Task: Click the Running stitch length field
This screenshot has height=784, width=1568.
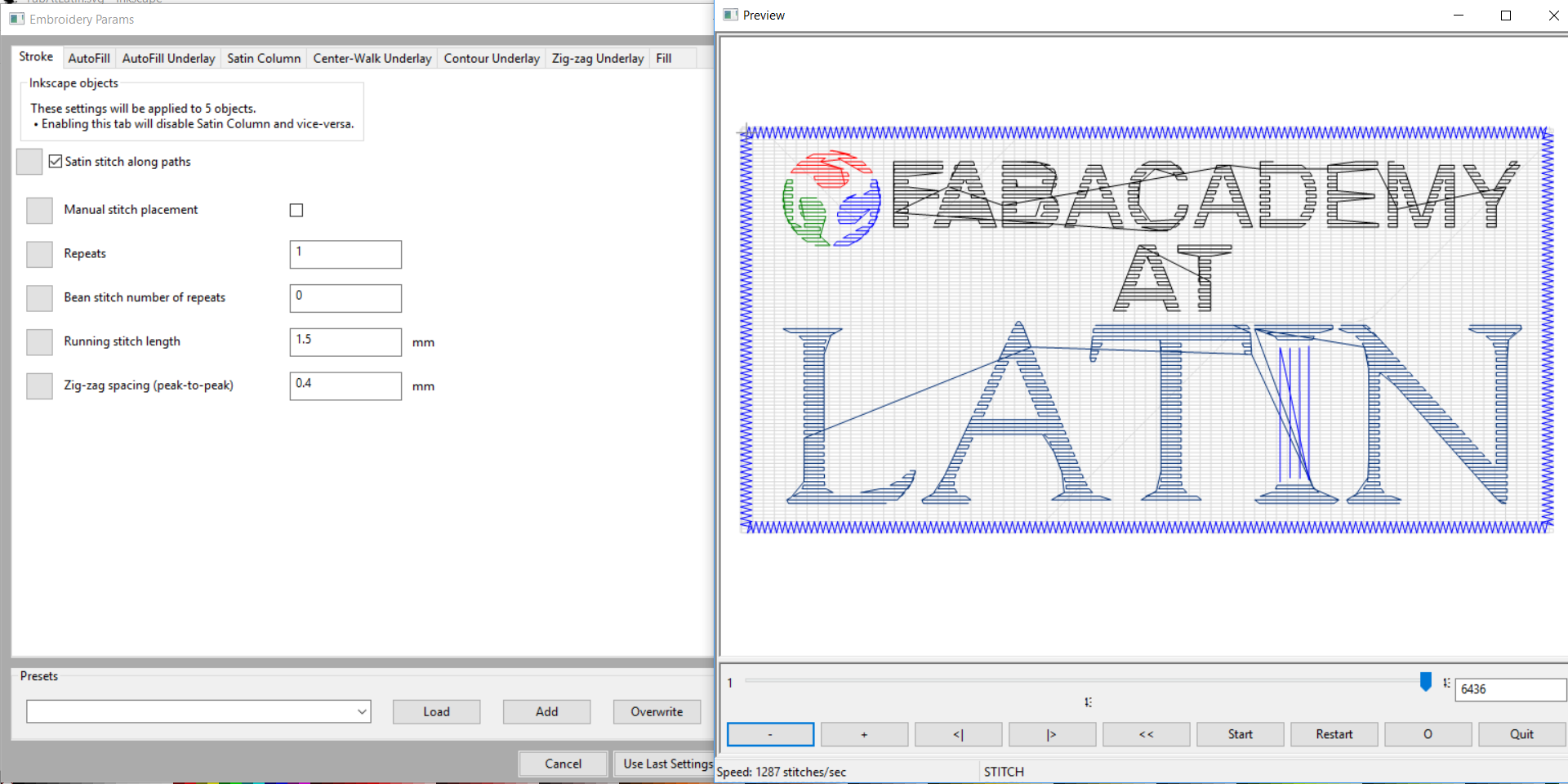Action: [x=345, y=342]
